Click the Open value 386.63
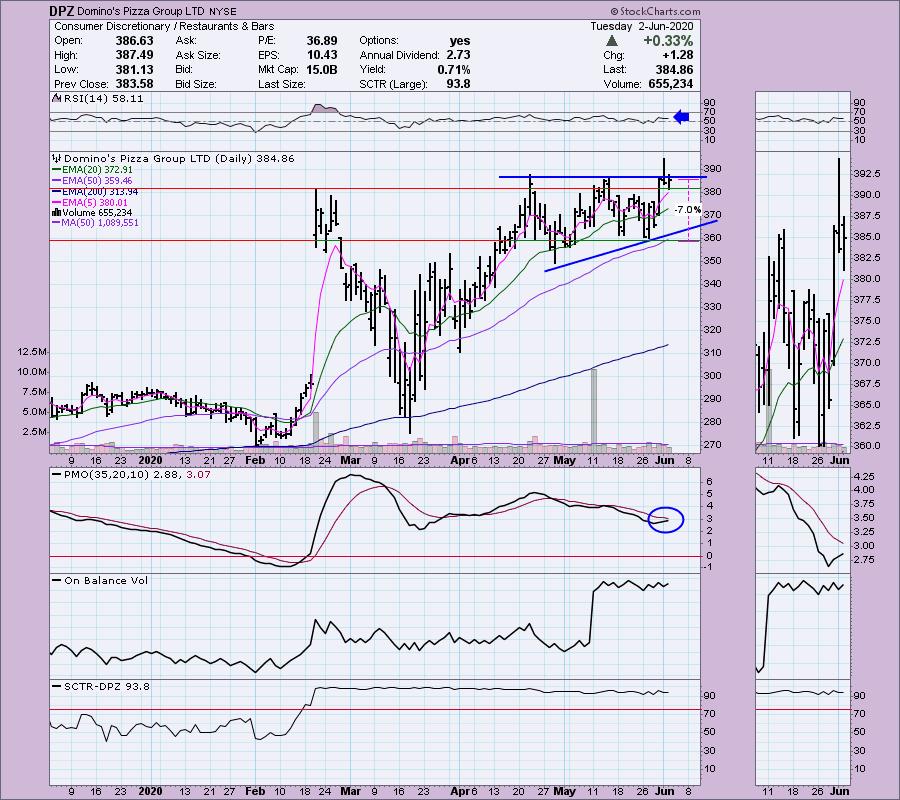This screenshot has width=900, height=800. click(x=134, y=41)
